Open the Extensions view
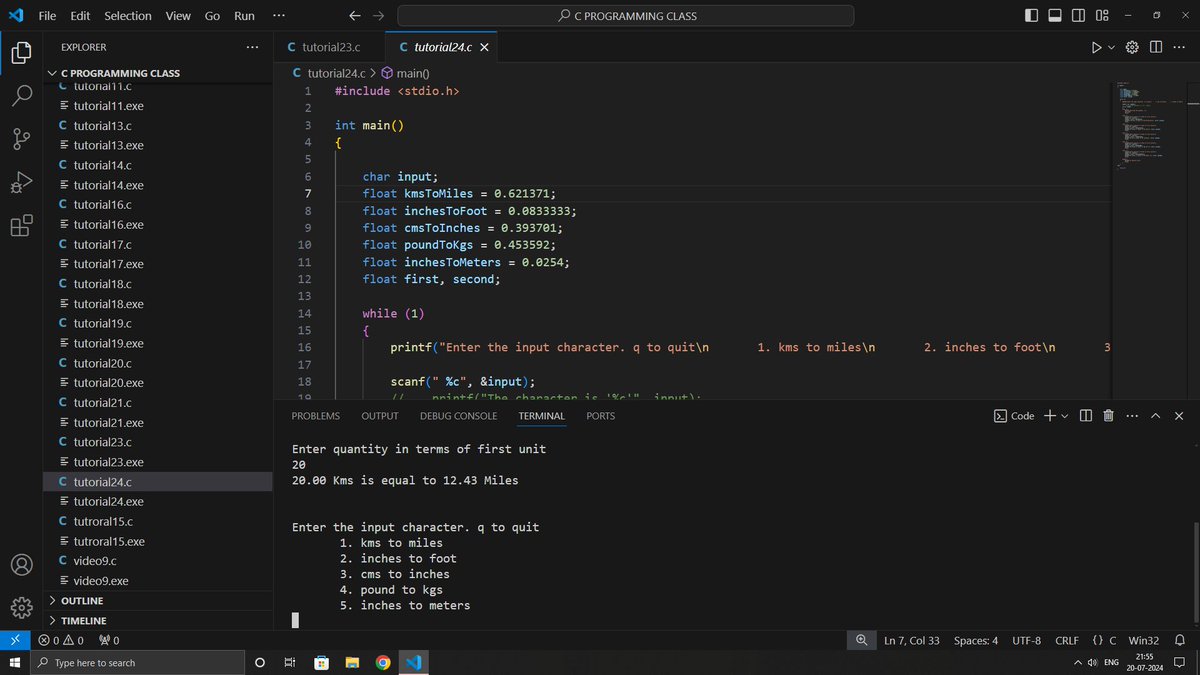 coord(21,226)
